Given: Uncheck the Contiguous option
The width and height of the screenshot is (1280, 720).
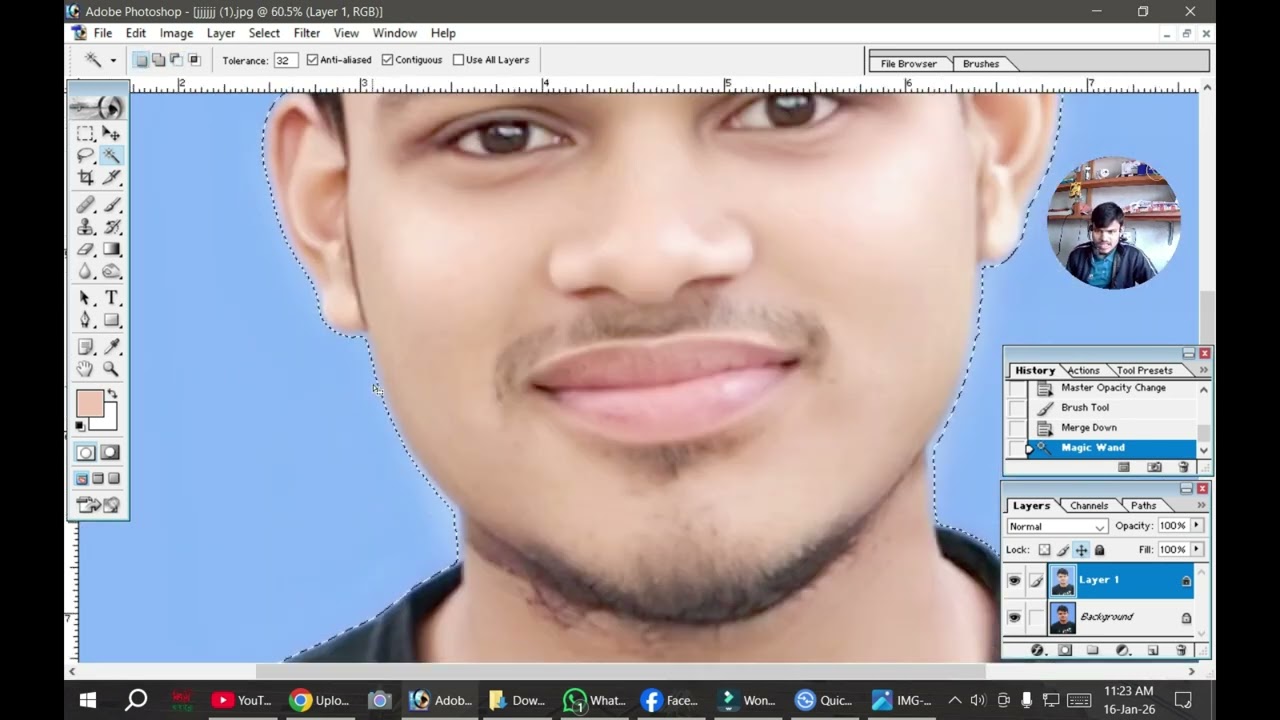Looking at the screenshot, I should (x=387, y=60).
